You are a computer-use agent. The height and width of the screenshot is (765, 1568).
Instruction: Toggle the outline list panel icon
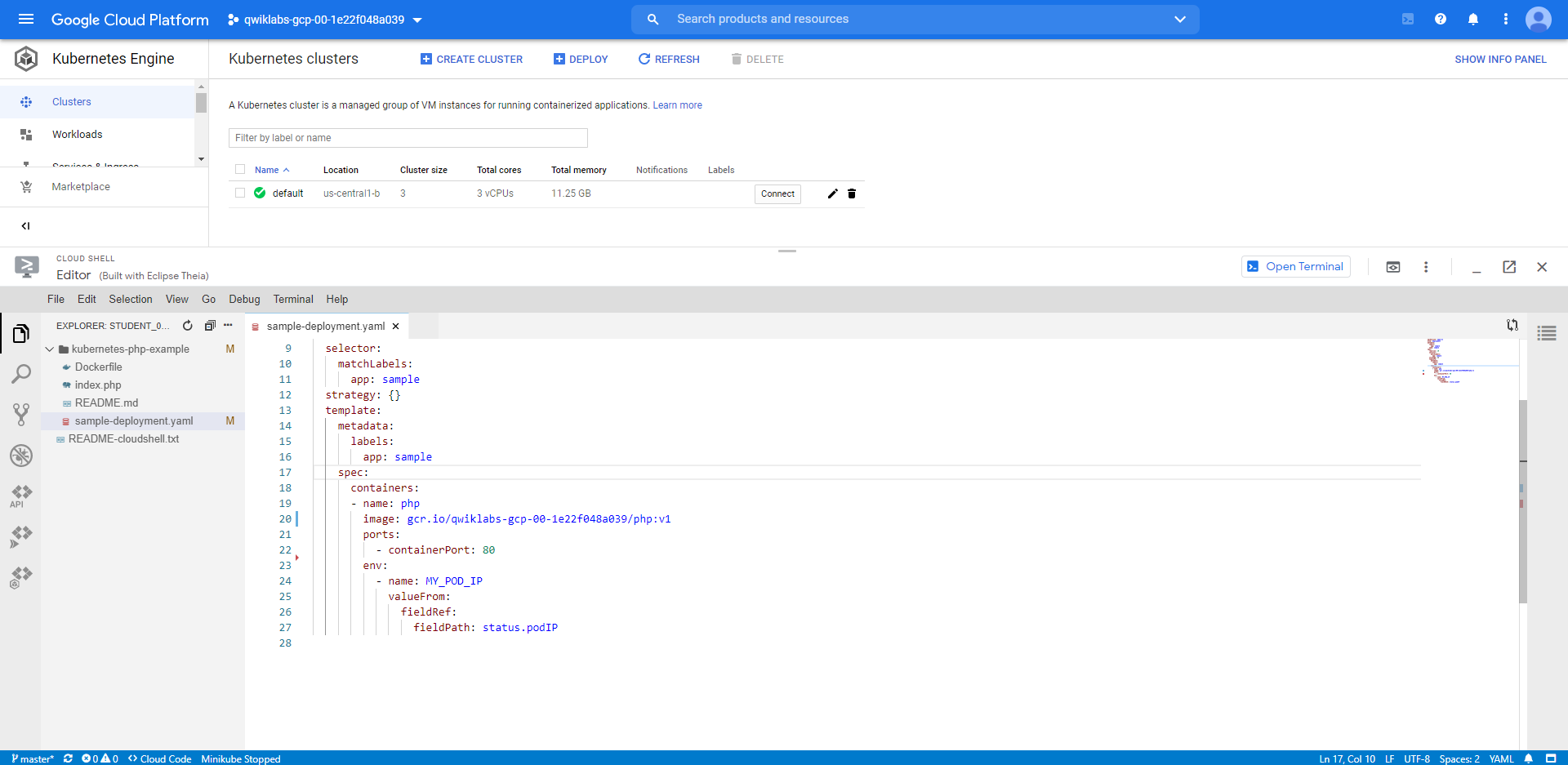tap(1547, 333)
